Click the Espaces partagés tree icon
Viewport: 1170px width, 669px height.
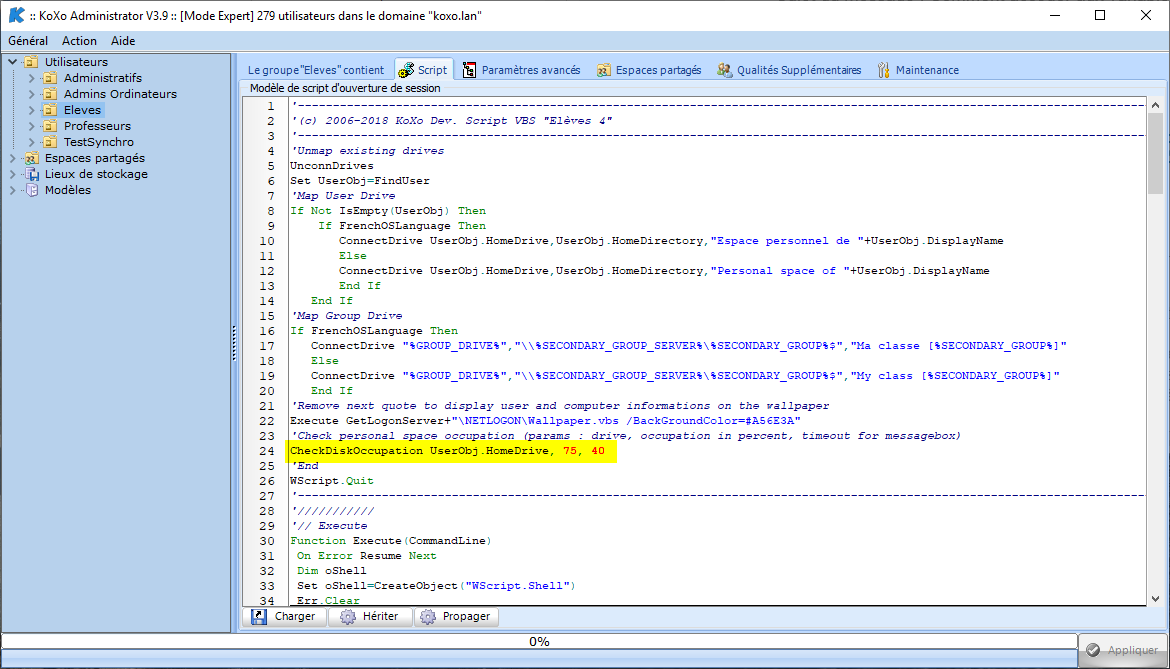[31, 158]
